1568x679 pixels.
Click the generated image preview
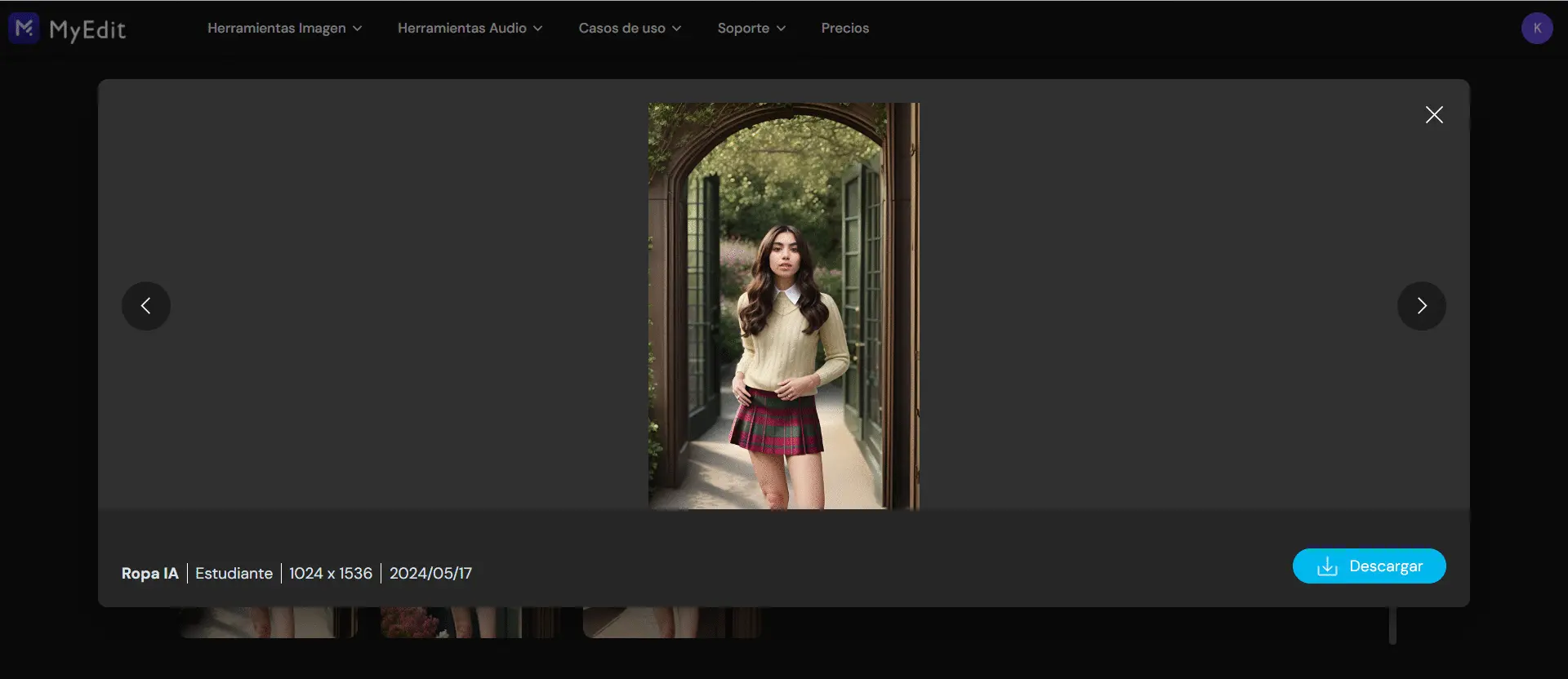coord(783,306)
